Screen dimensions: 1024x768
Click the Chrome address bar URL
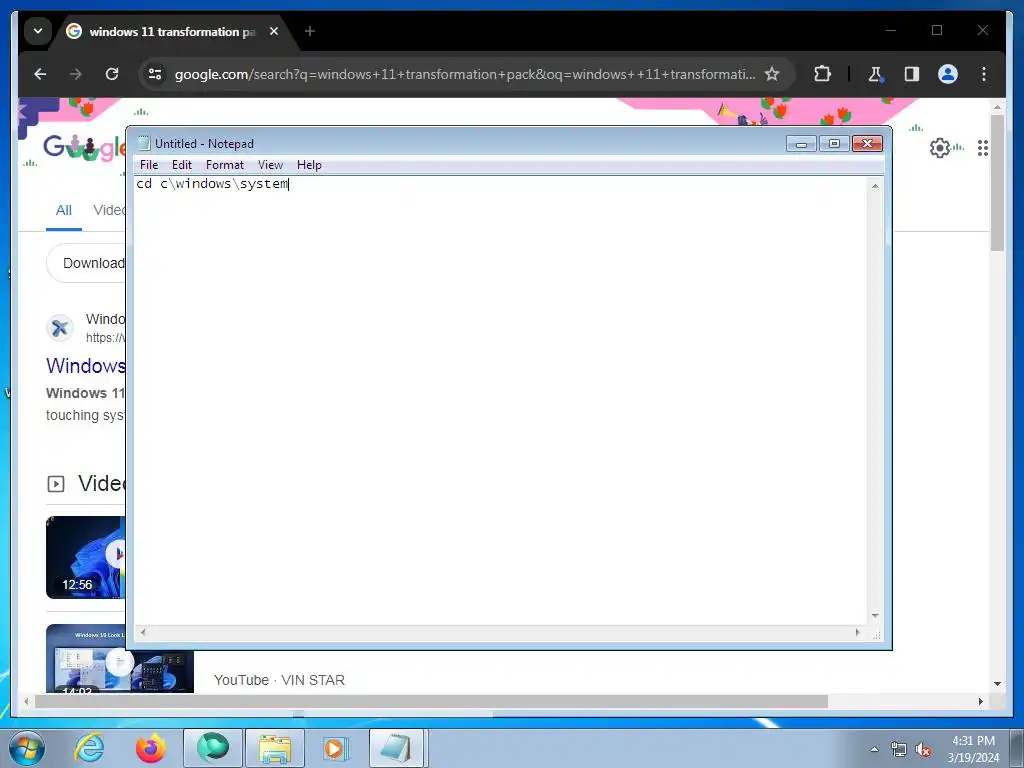coord(464,74)
